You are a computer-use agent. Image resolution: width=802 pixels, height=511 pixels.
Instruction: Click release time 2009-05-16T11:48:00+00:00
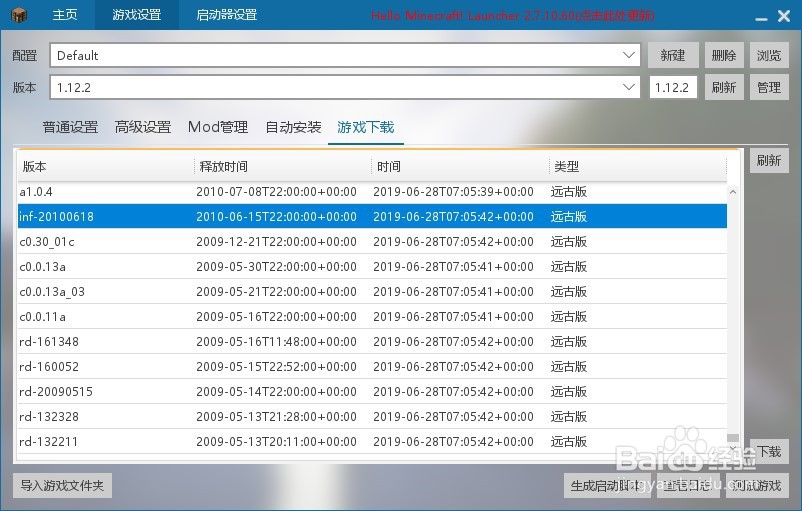[276, 342]
